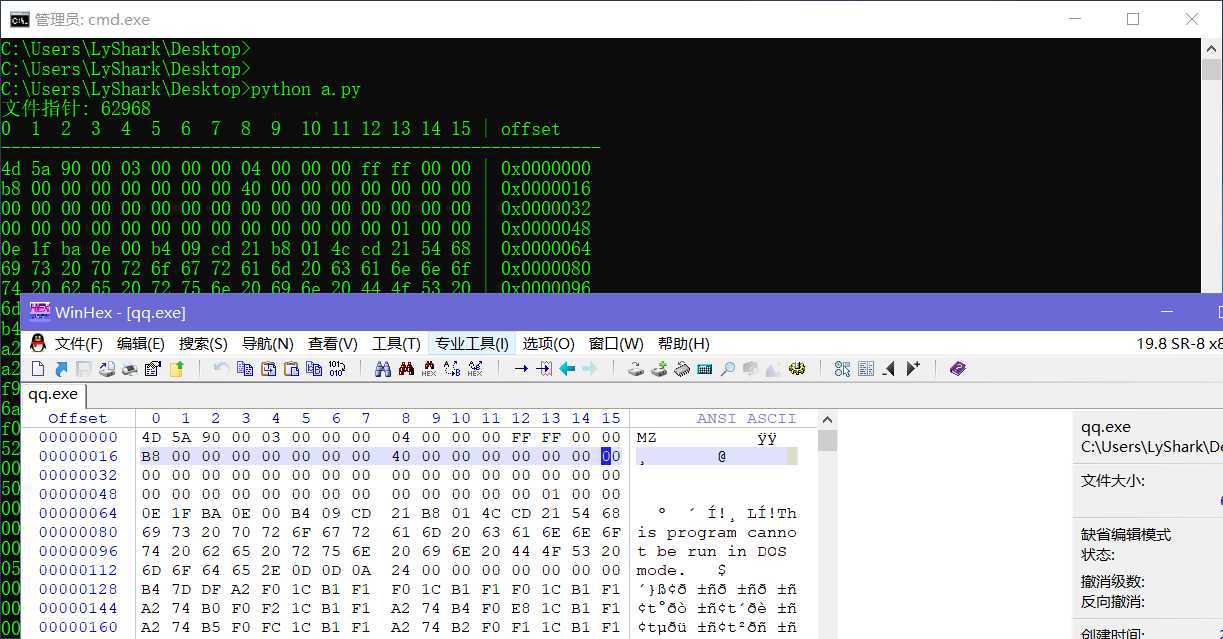Click the 撤消级数 label in info panel
This screenshot has width=1223, height=639.
(x=1113, y=582)
